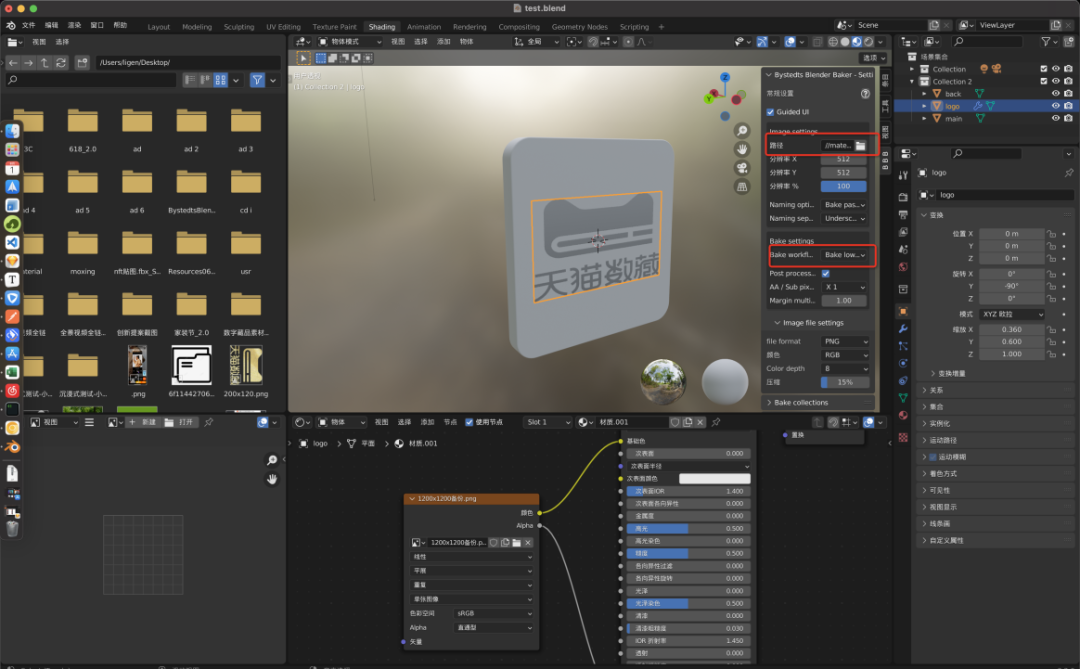Add a new workspace tab with plus
1080x669 pixels.
point(661,27)
